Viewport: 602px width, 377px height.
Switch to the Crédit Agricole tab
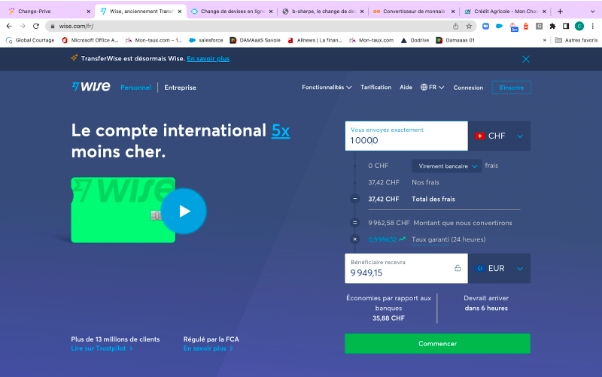[505, 12]
